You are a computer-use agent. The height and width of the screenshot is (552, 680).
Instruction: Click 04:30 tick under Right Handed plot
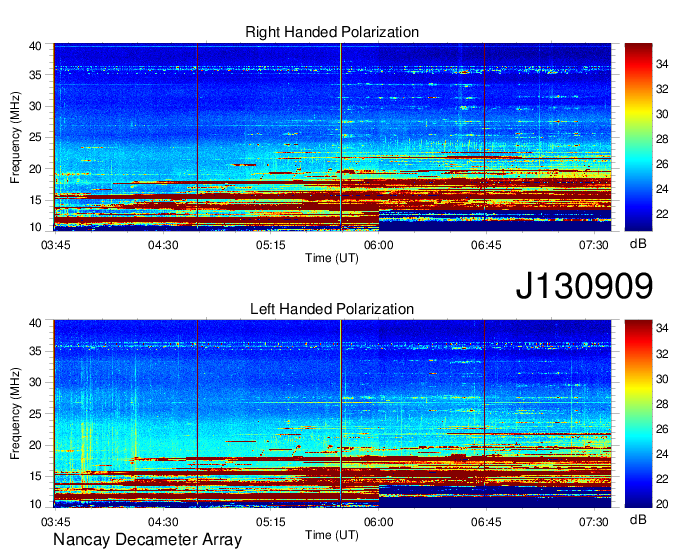(x=163, y=245)
